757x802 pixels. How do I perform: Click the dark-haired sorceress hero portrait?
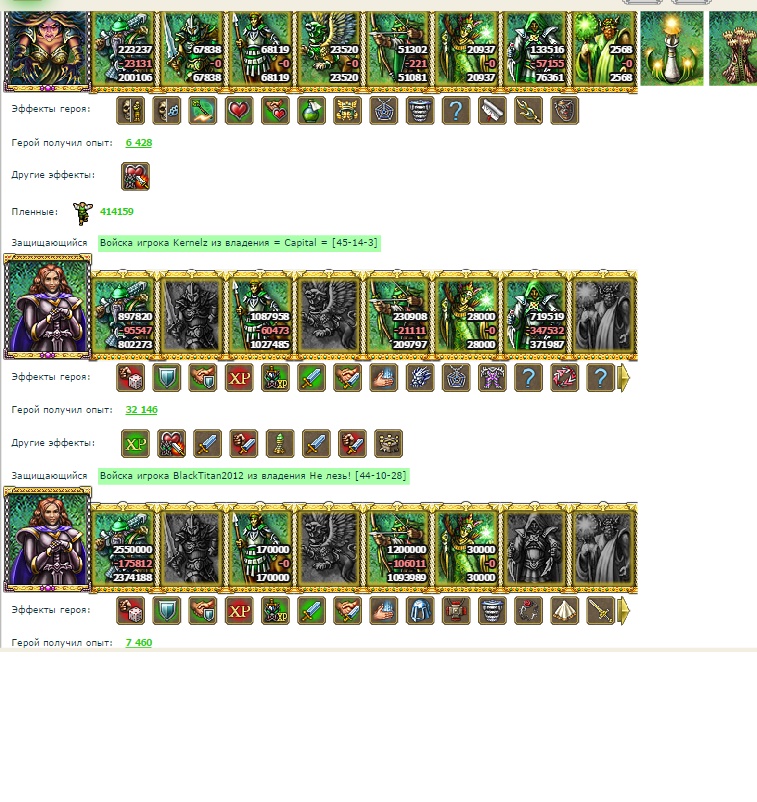(48, 51)
